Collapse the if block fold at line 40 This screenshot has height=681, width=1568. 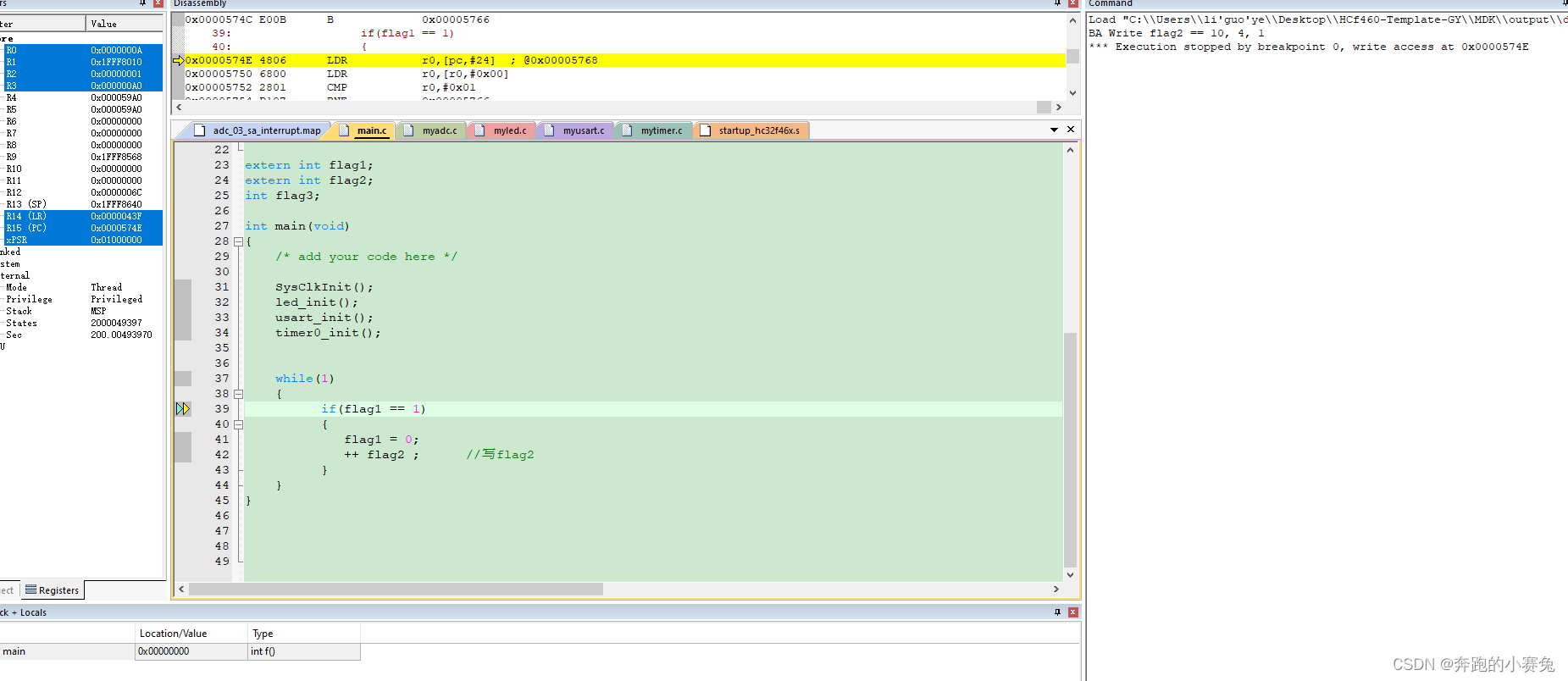tap(238, 424)
